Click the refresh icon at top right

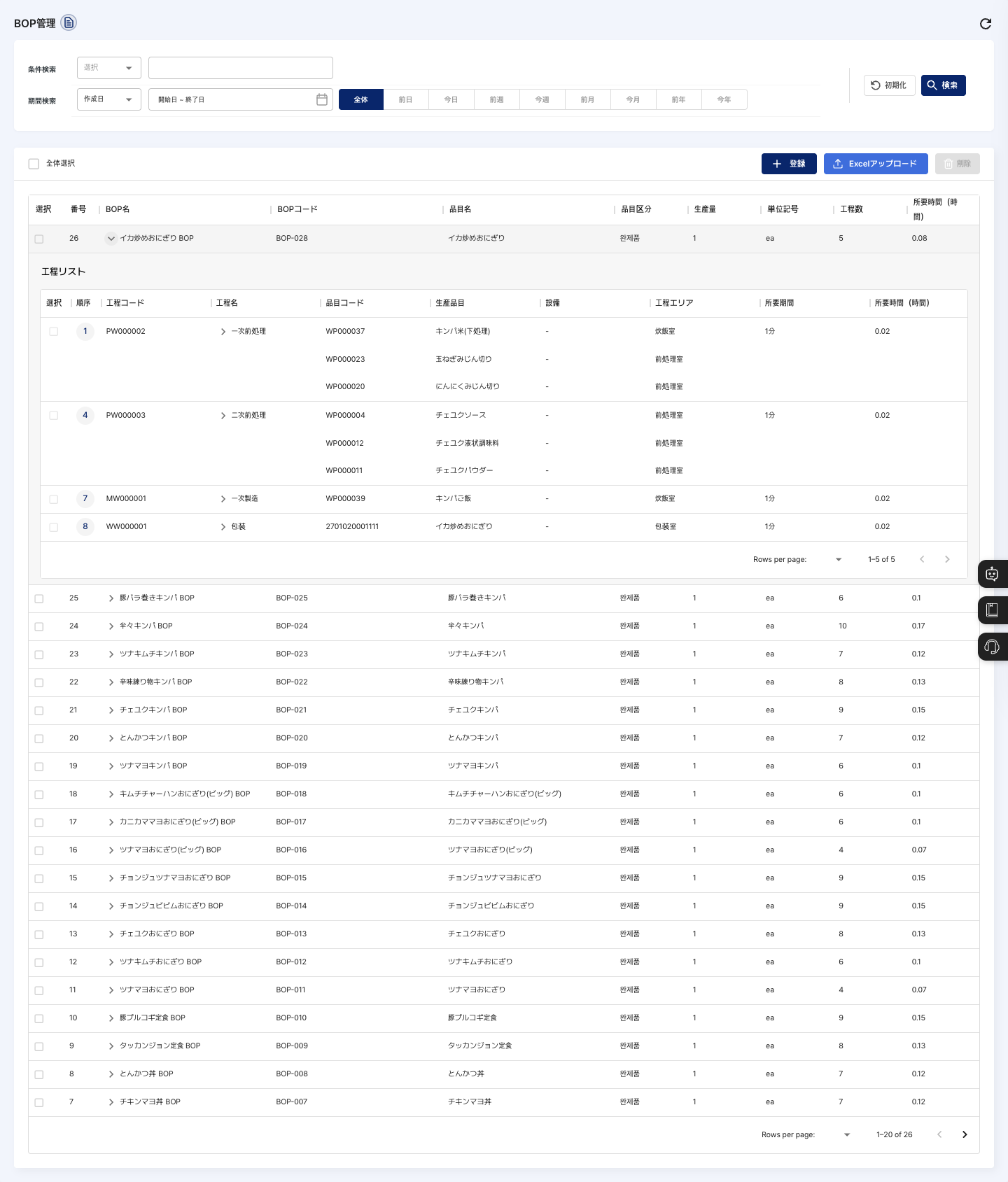[986, 24]
